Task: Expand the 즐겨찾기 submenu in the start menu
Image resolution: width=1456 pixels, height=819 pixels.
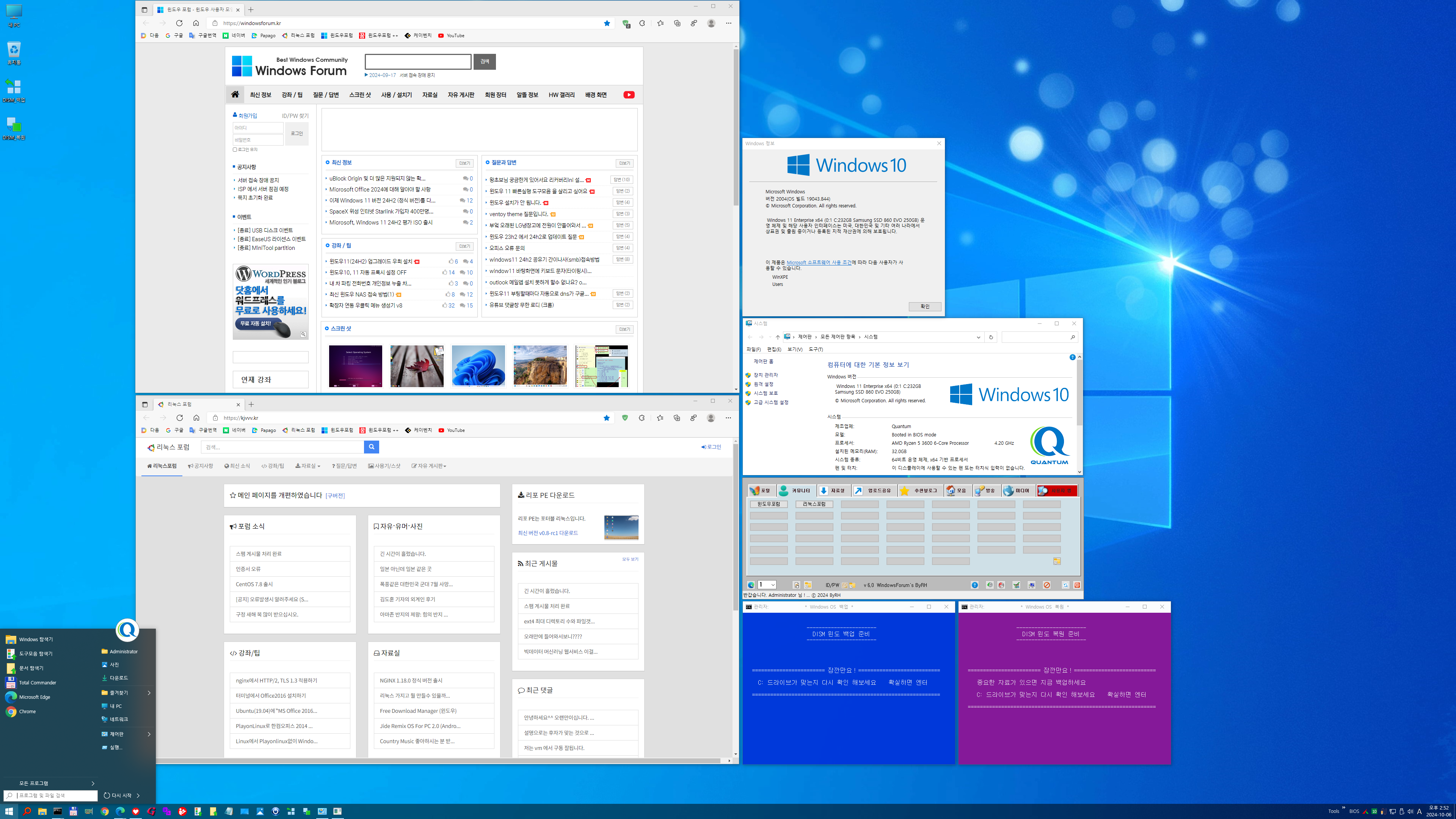Action: [x=149, y=692]
